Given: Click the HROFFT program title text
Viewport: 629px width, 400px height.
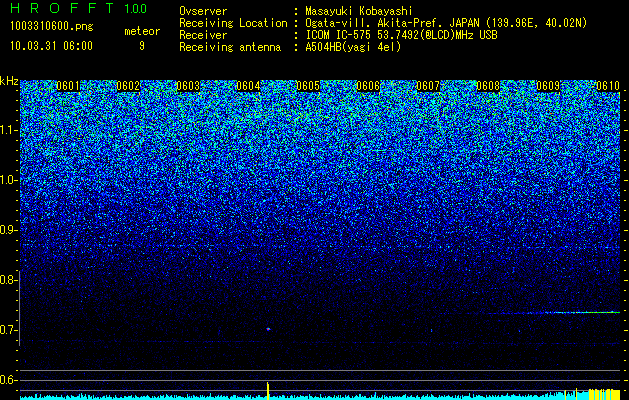Looking at the screenshot, I should tap(64, 8).
